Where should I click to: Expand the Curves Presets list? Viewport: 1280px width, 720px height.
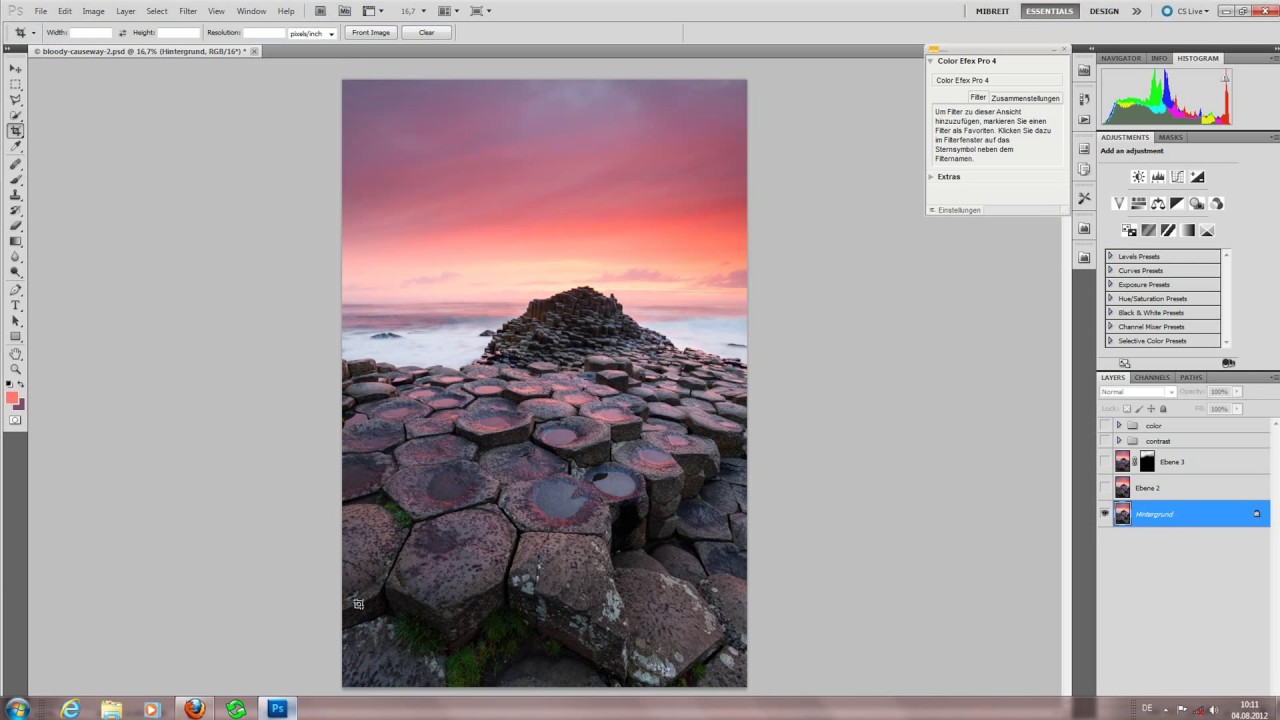pyautogui.click(x=1110, y=270)
